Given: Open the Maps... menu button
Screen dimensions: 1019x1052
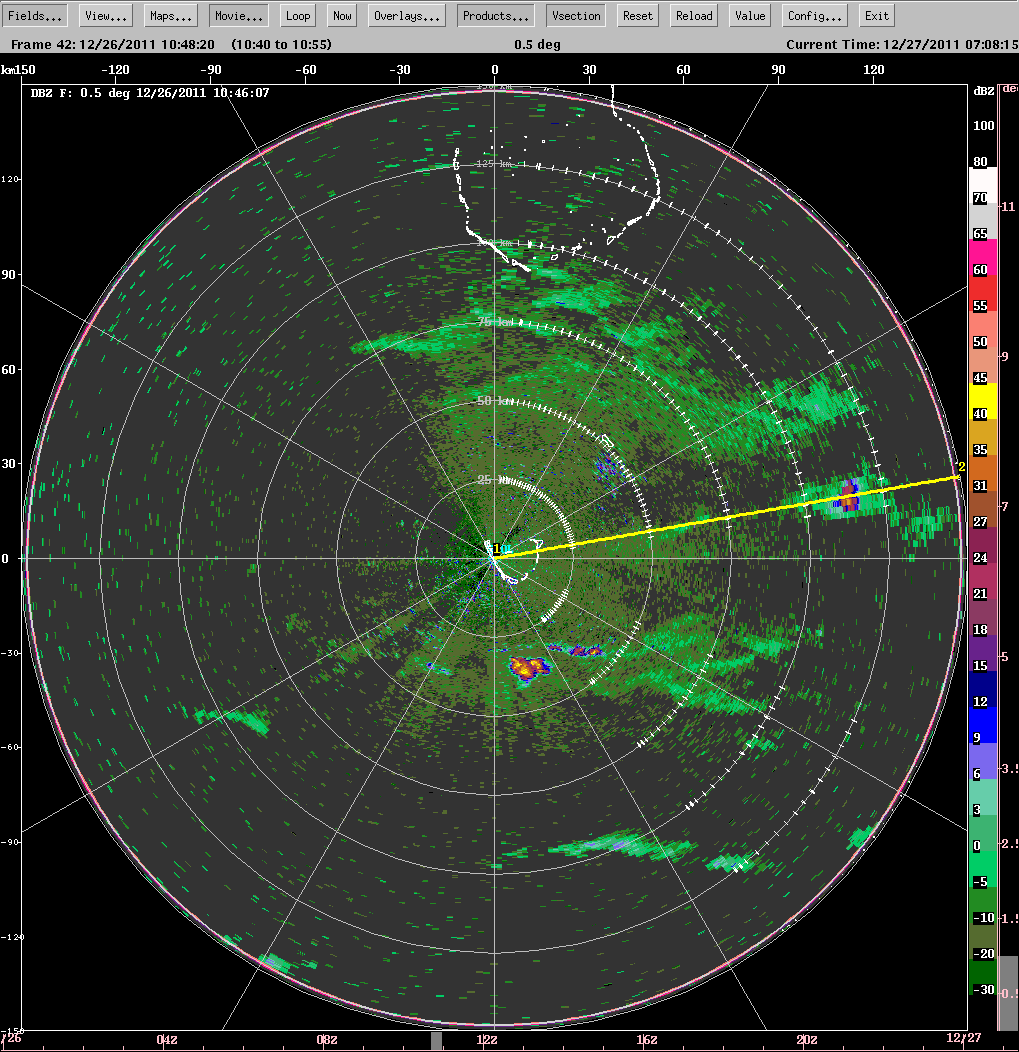Looking at the screenshot, I should [x=170, y=15].
